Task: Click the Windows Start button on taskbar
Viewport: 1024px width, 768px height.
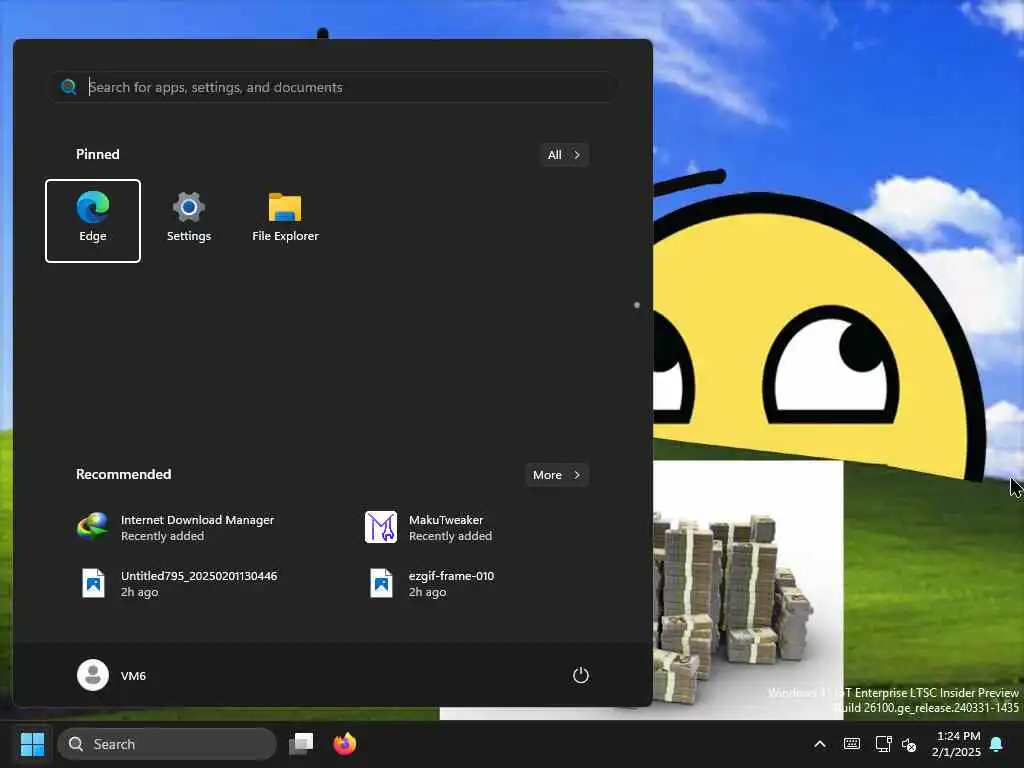Action: tap(32, 744)
